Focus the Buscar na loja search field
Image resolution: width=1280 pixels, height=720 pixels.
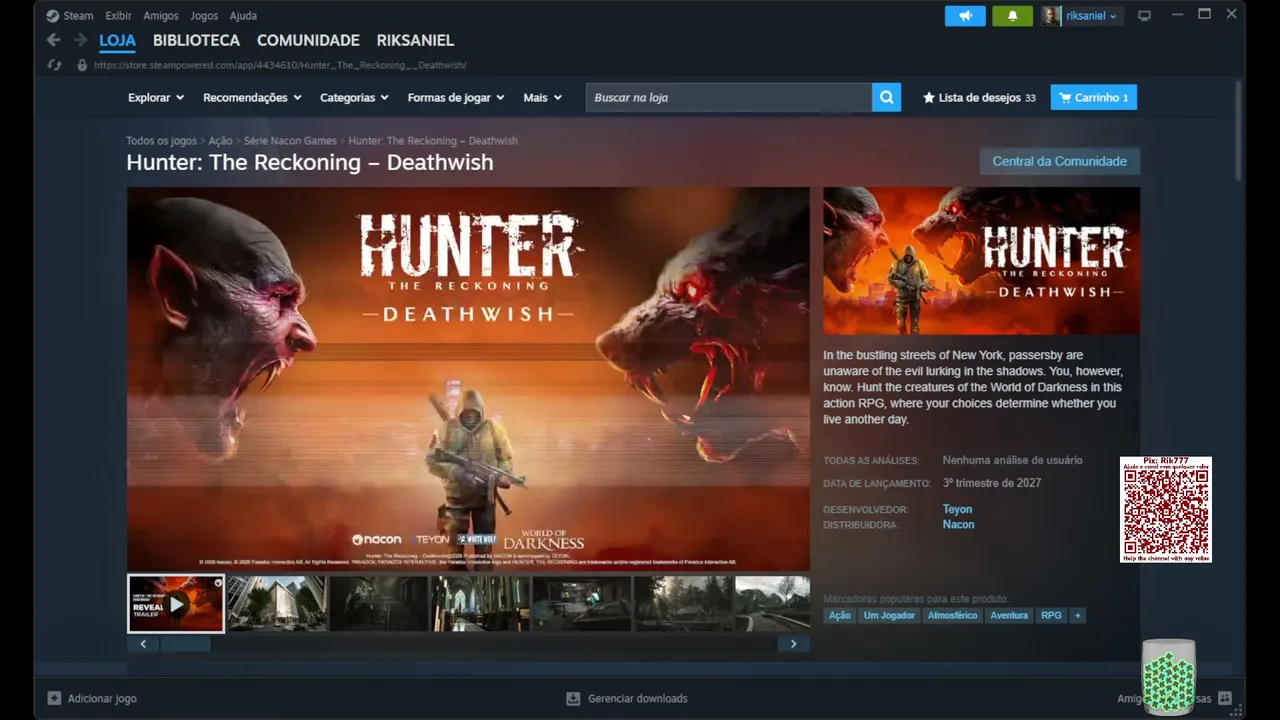tap(729, 97)
